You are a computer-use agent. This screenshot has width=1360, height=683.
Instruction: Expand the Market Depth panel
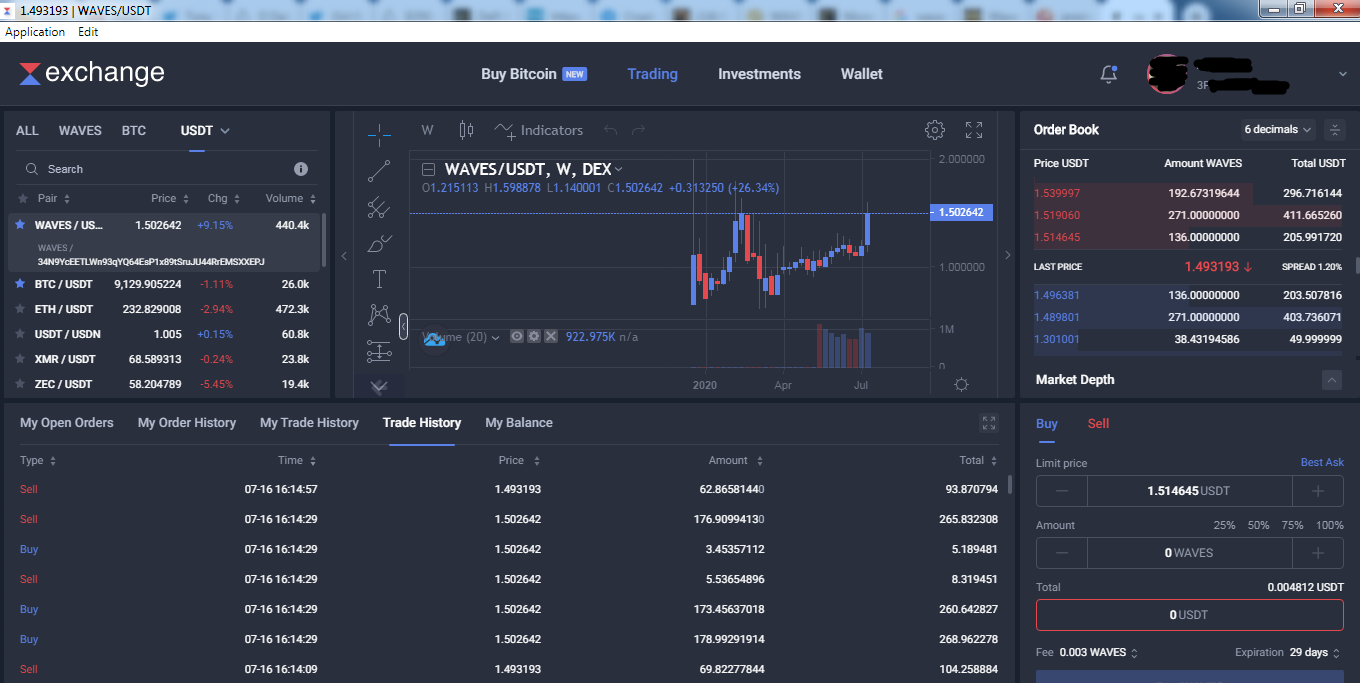coord(1332,380)
